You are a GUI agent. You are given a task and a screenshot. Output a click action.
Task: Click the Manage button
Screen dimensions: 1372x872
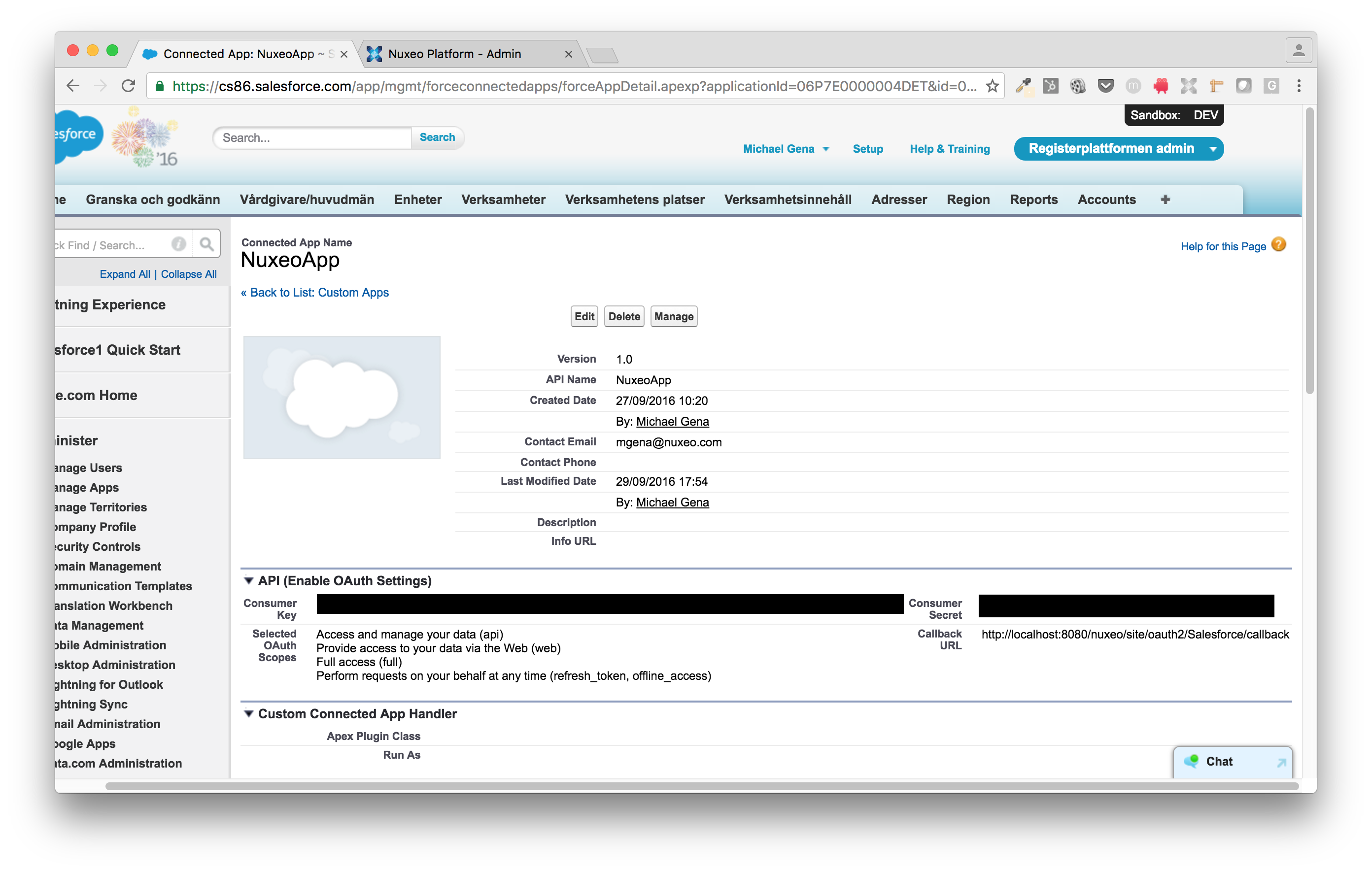click(674, 316)
